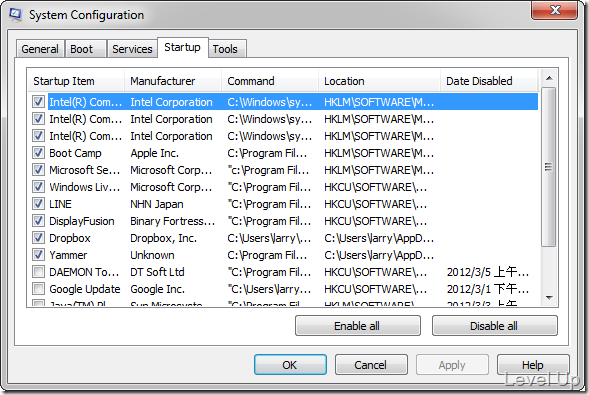Image resolution: width=589 pixels, height=395 pixels.
Task: Click the System Configuration title bar icon
Action: tap(16, 15)
